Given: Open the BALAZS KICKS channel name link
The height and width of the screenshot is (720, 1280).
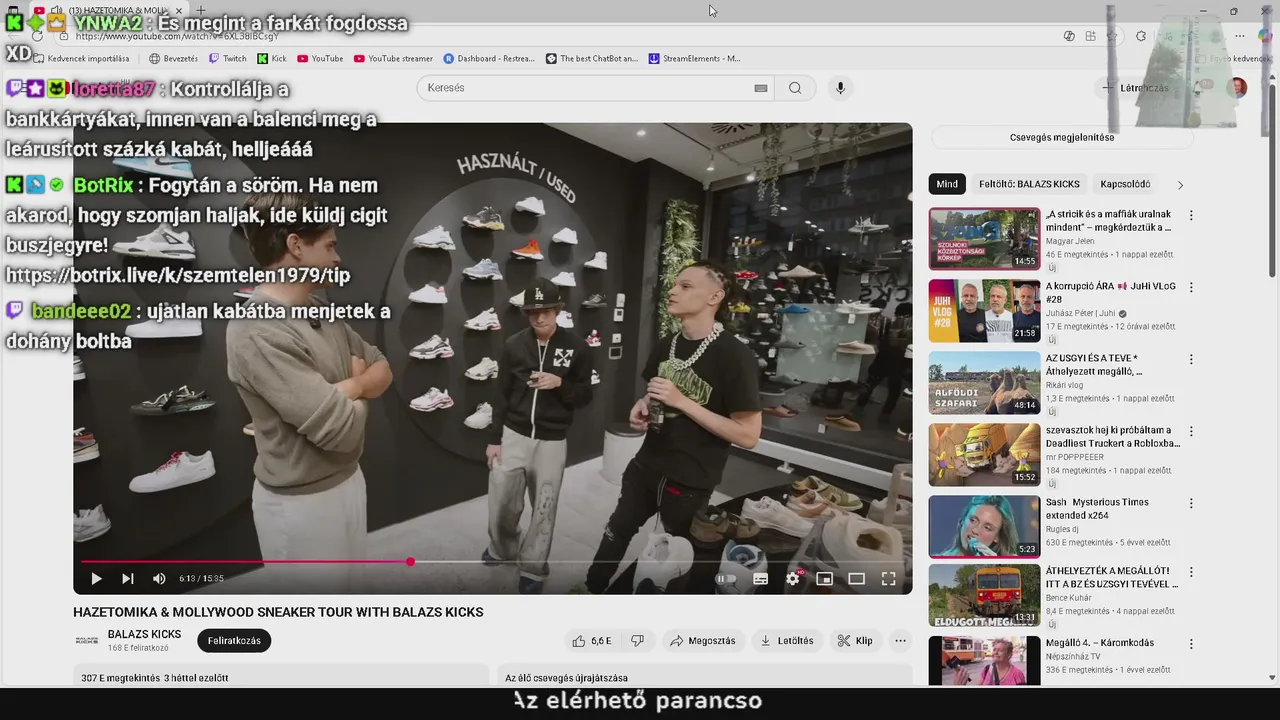Looking at the screenshot, I should pos(144,634).
